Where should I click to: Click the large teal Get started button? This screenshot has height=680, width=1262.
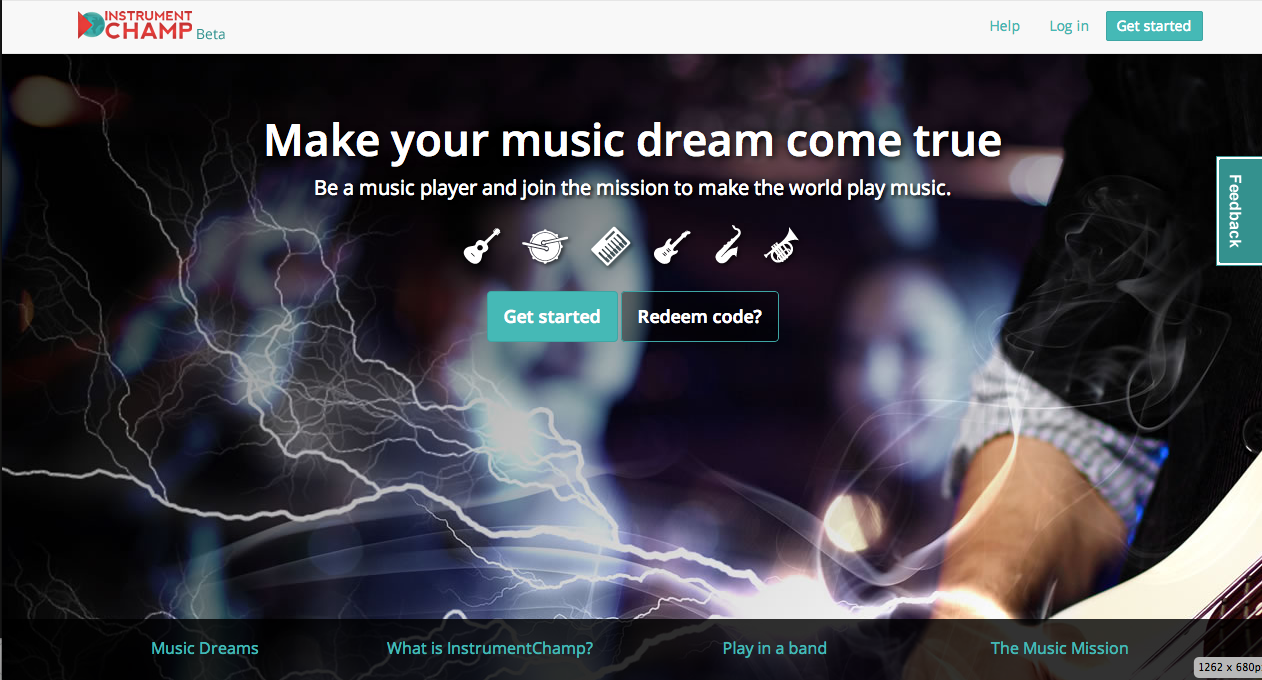(552, 316)
